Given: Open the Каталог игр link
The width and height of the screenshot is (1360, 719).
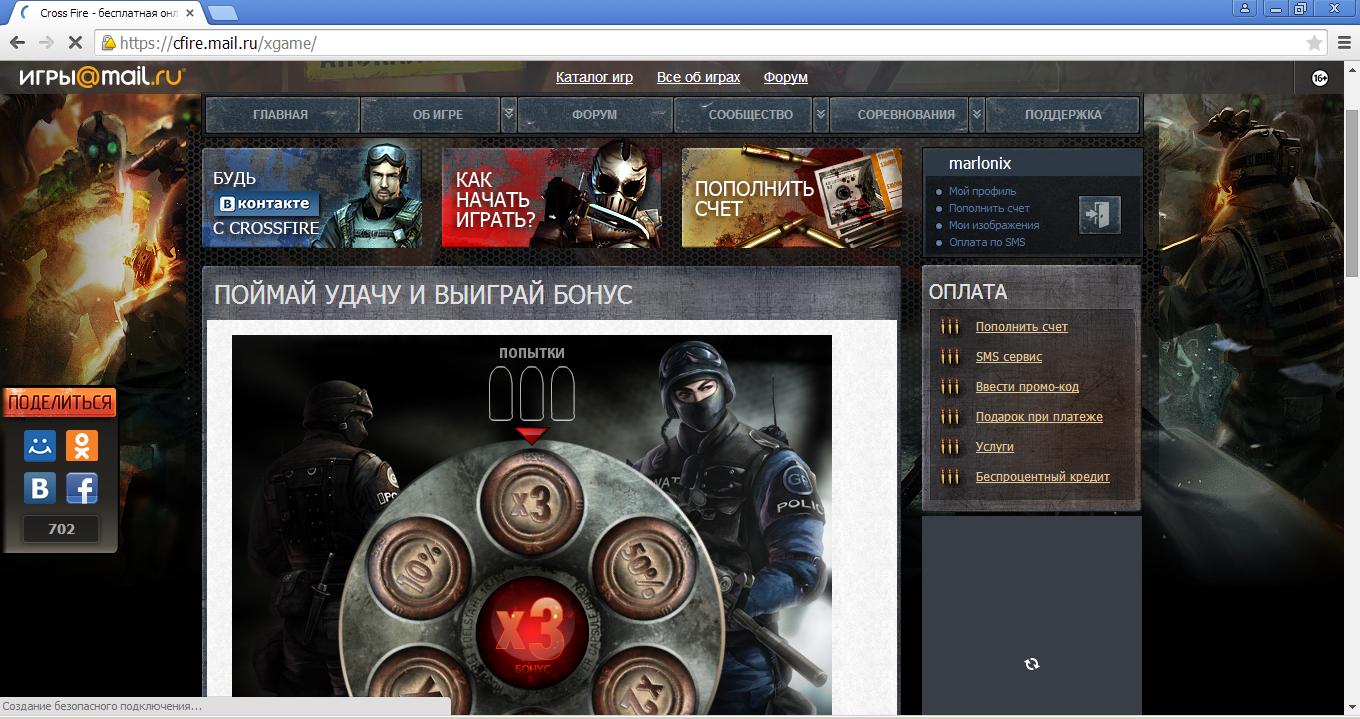Looking at the screenshot, I should pos(594,77).
